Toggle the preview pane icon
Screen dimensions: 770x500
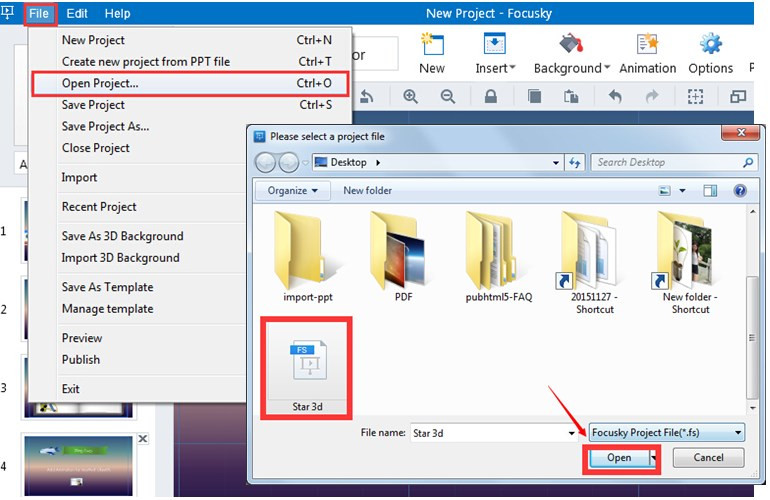point(710,191)
